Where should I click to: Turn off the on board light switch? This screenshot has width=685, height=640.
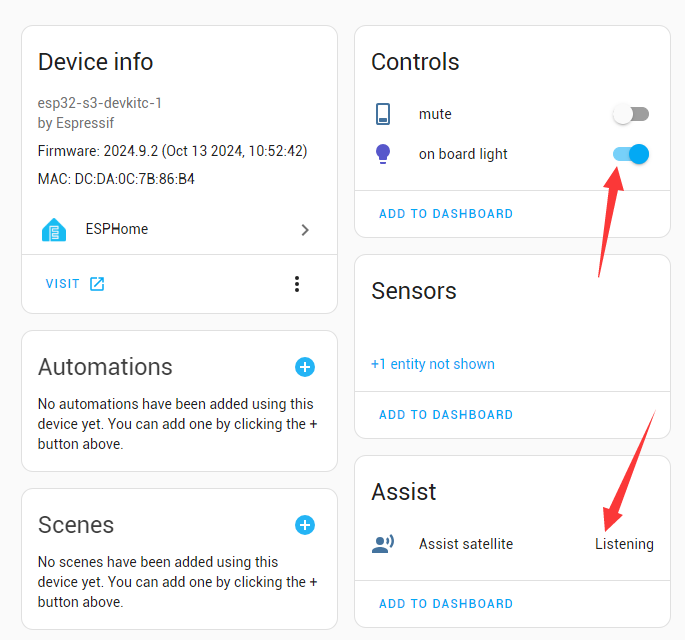631,154
